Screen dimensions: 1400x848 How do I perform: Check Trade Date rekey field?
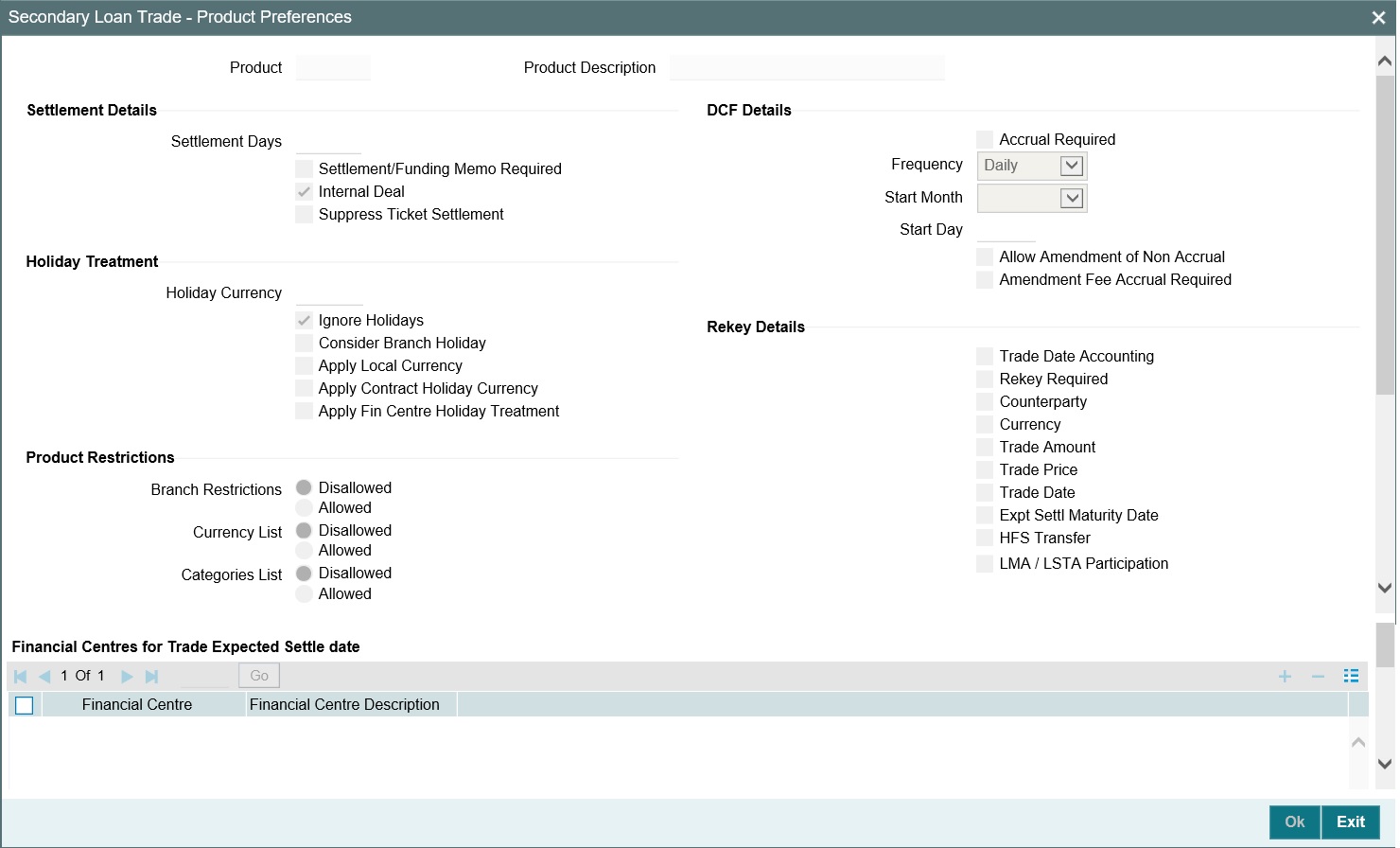[985, 493]
